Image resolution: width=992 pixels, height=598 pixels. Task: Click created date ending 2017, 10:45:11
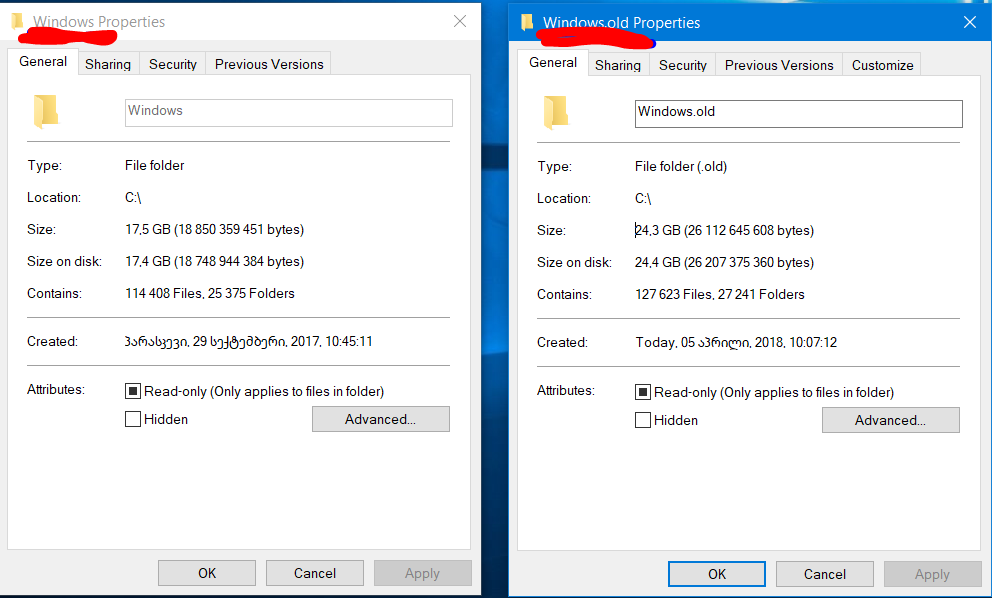pyautogui.click(x=249, y=342)
